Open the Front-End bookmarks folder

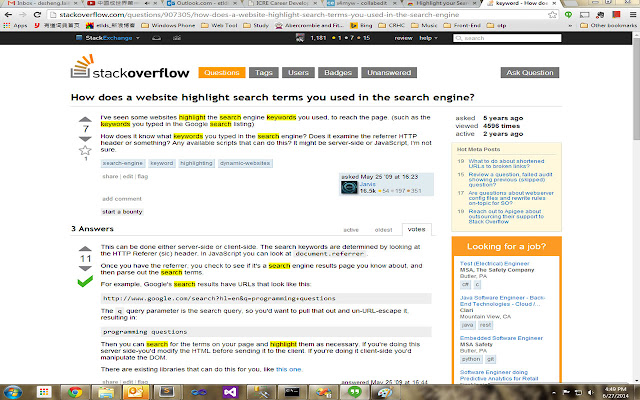(x=462, y=25)
